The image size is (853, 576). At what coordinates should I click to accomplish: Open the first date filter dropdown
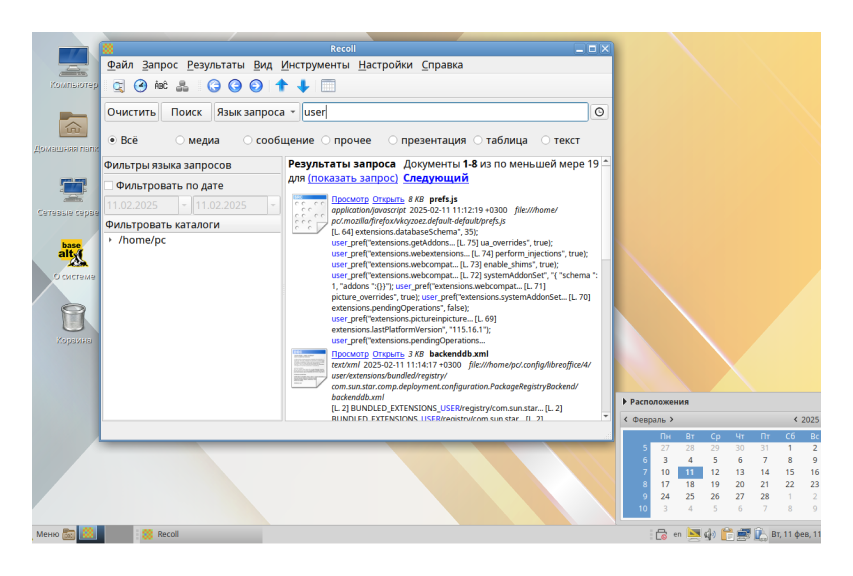click(184, 205)
